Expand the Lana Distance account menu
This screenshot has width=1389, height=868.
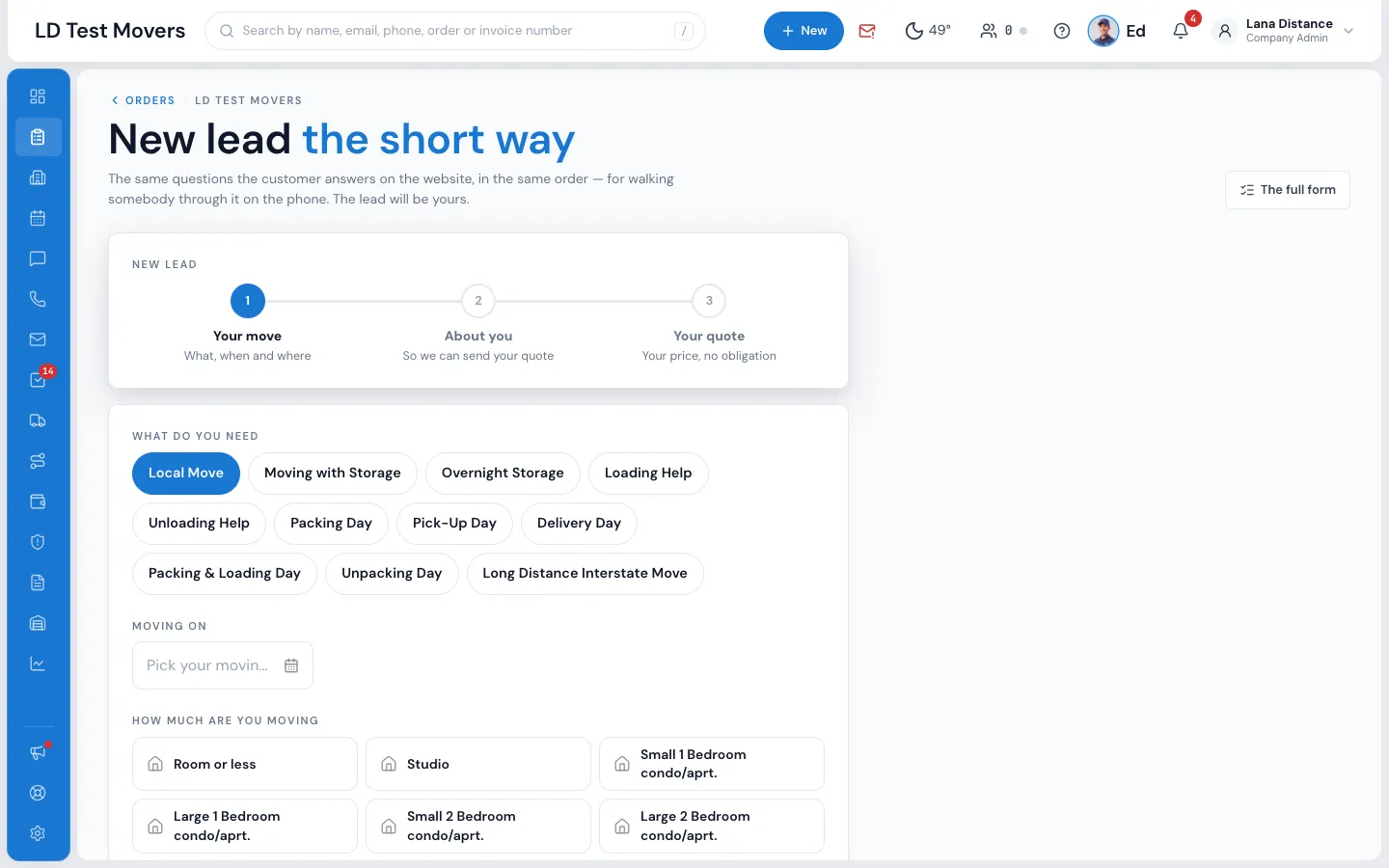[1284, 31]
